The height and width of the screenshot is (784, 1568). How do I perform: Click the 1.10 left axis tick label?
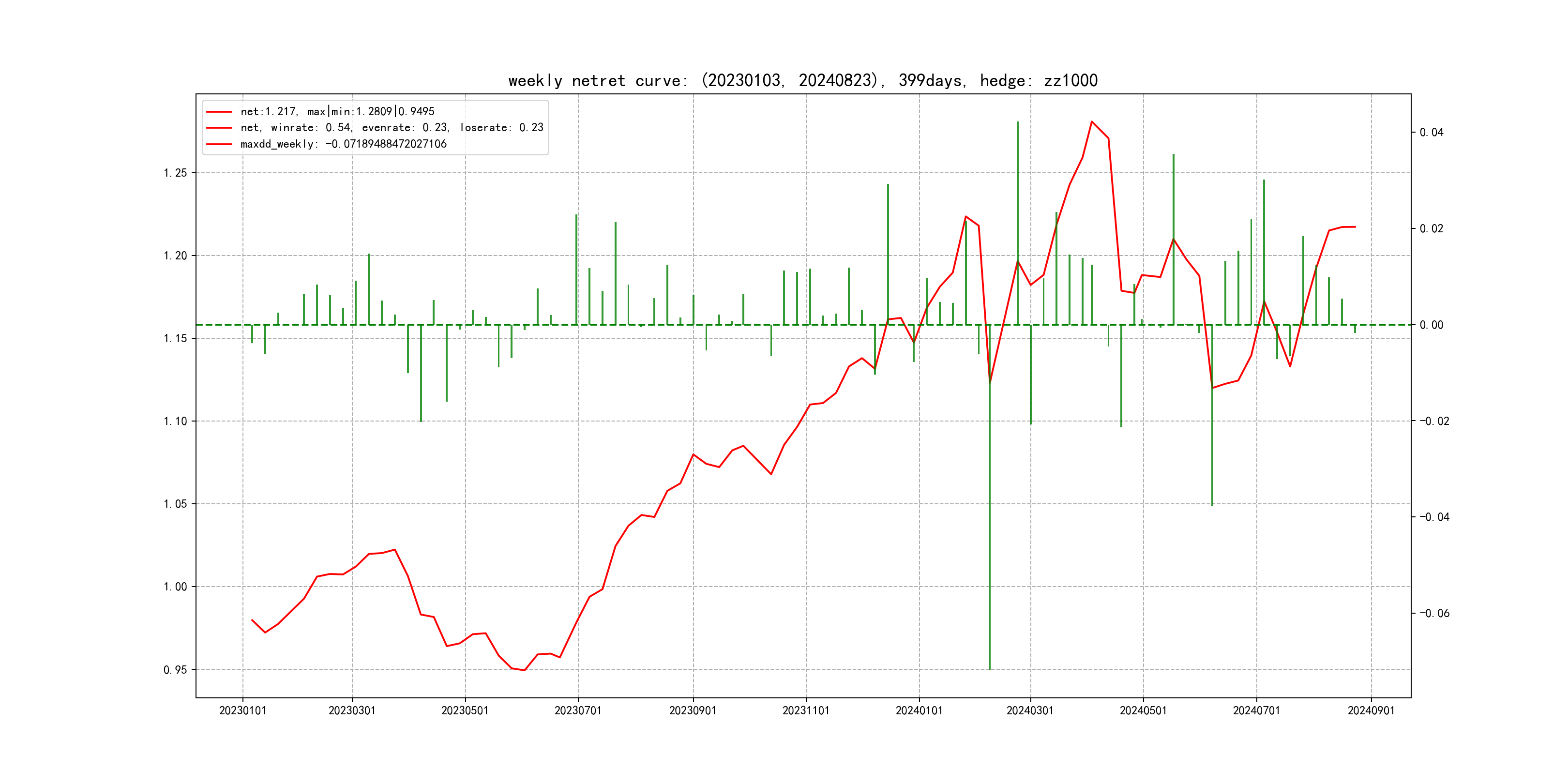pos(175,421)
